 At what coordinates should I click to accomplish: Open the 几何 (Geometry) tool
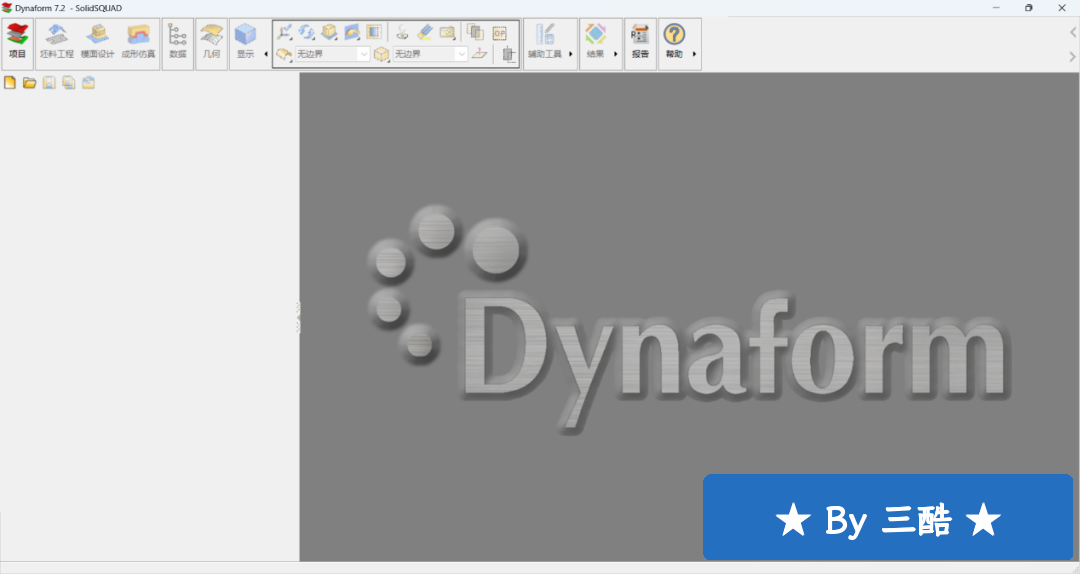click(x=211, y=43)
